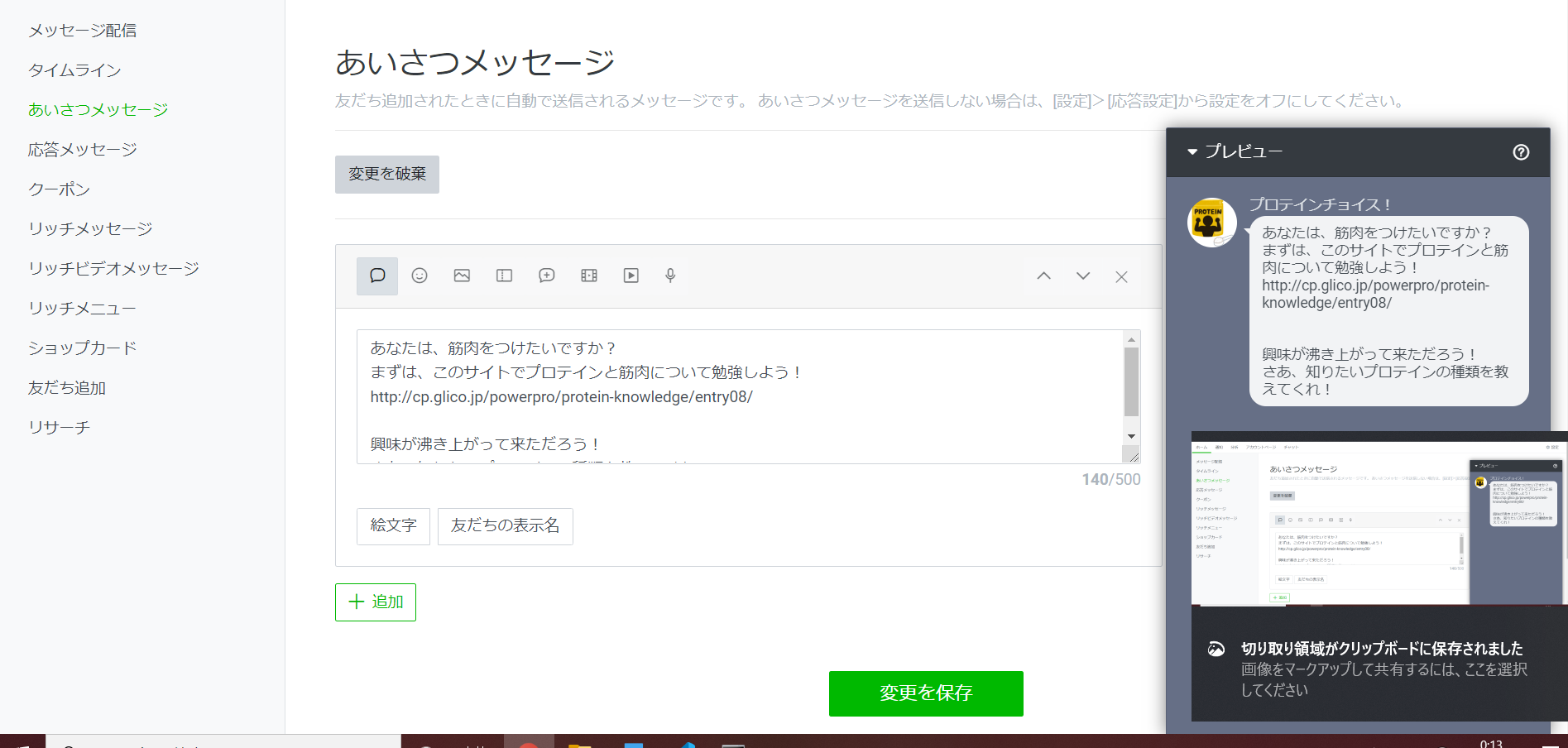The width and height of the screenshot is (1568, 748).
Task: Open 友だち追加 in the sidebar
Action: point(67,388)
